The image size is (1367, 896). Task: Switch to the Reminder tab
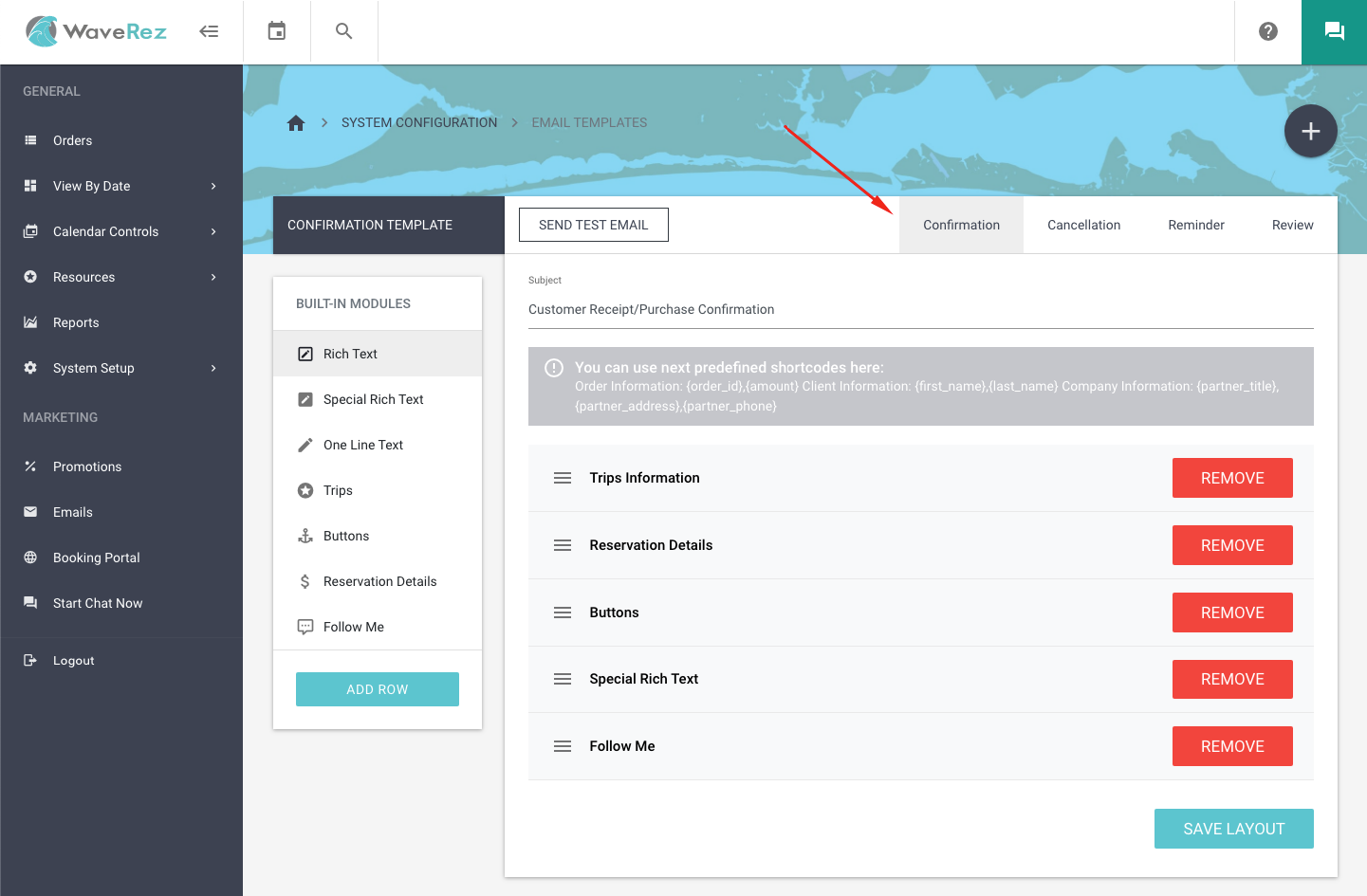1195,225
